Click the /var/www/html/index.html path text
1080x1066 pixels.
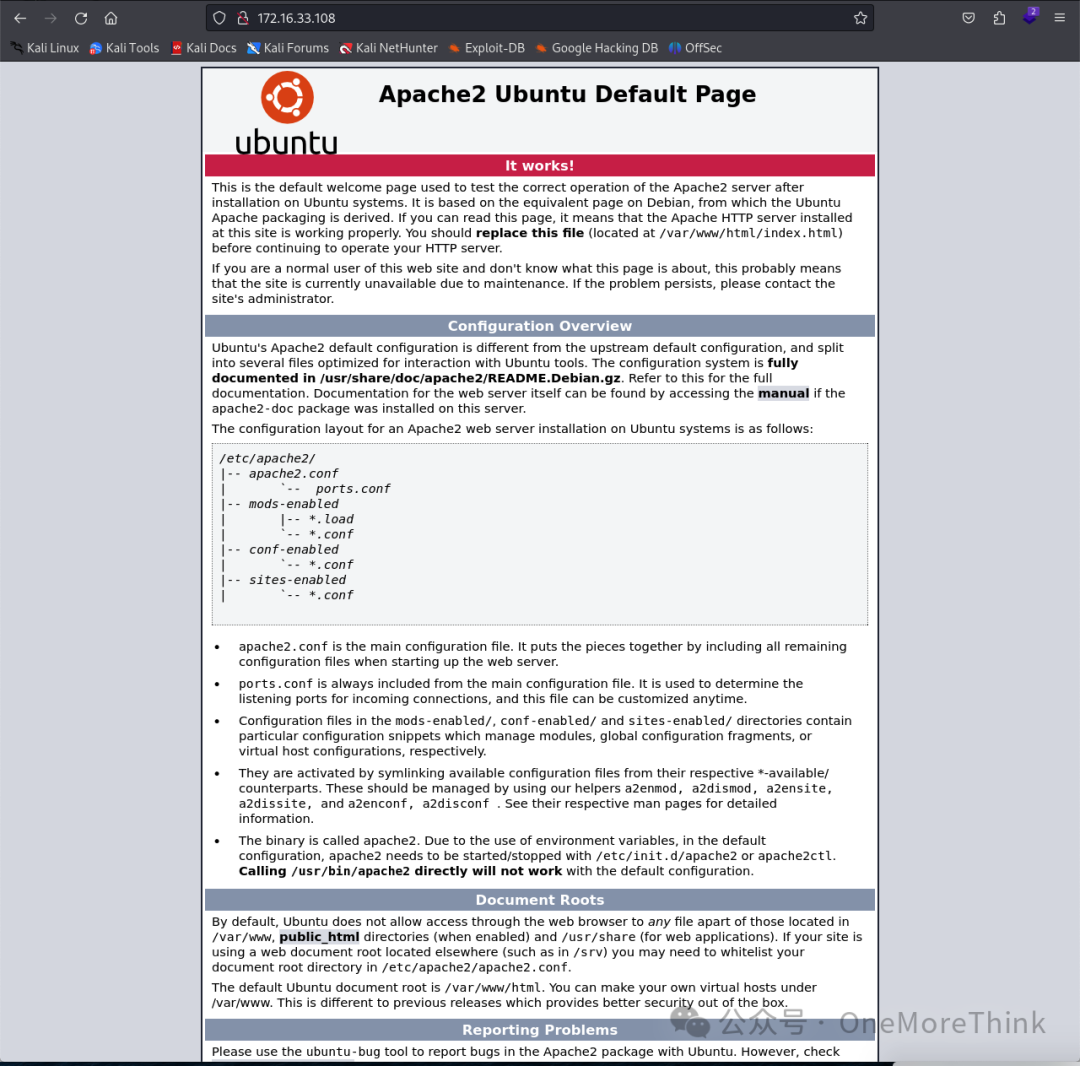click(748, 233)
